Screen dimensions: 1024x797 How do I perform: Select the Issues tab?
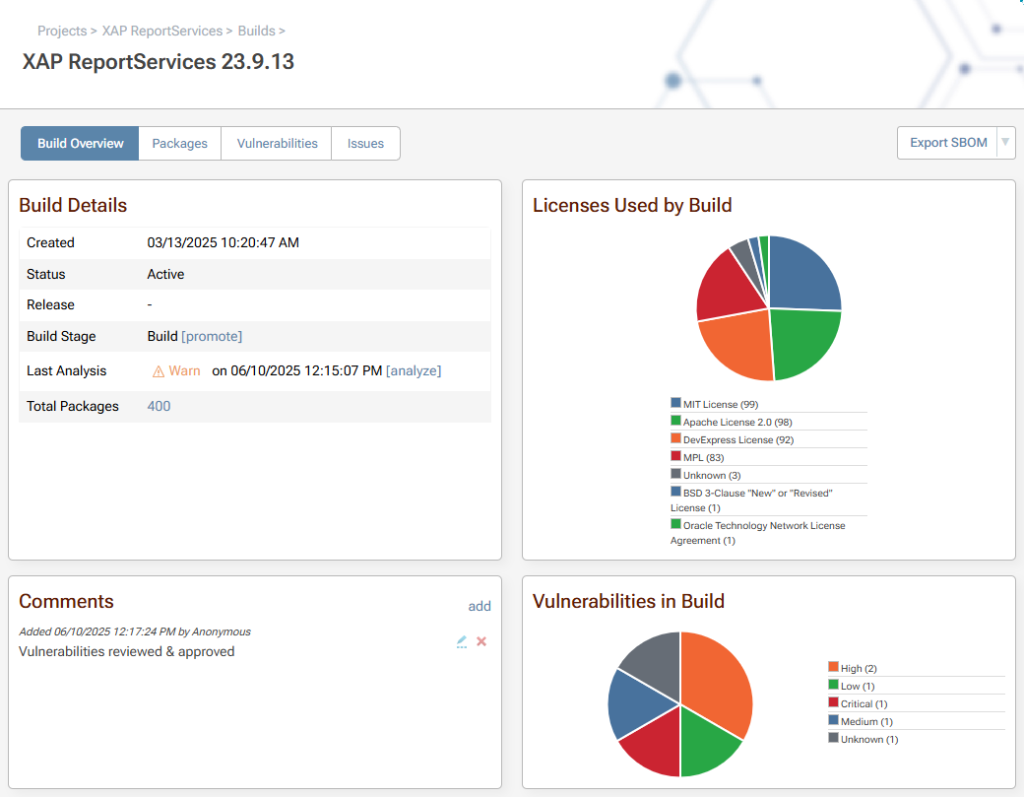[x=365, y=143]
